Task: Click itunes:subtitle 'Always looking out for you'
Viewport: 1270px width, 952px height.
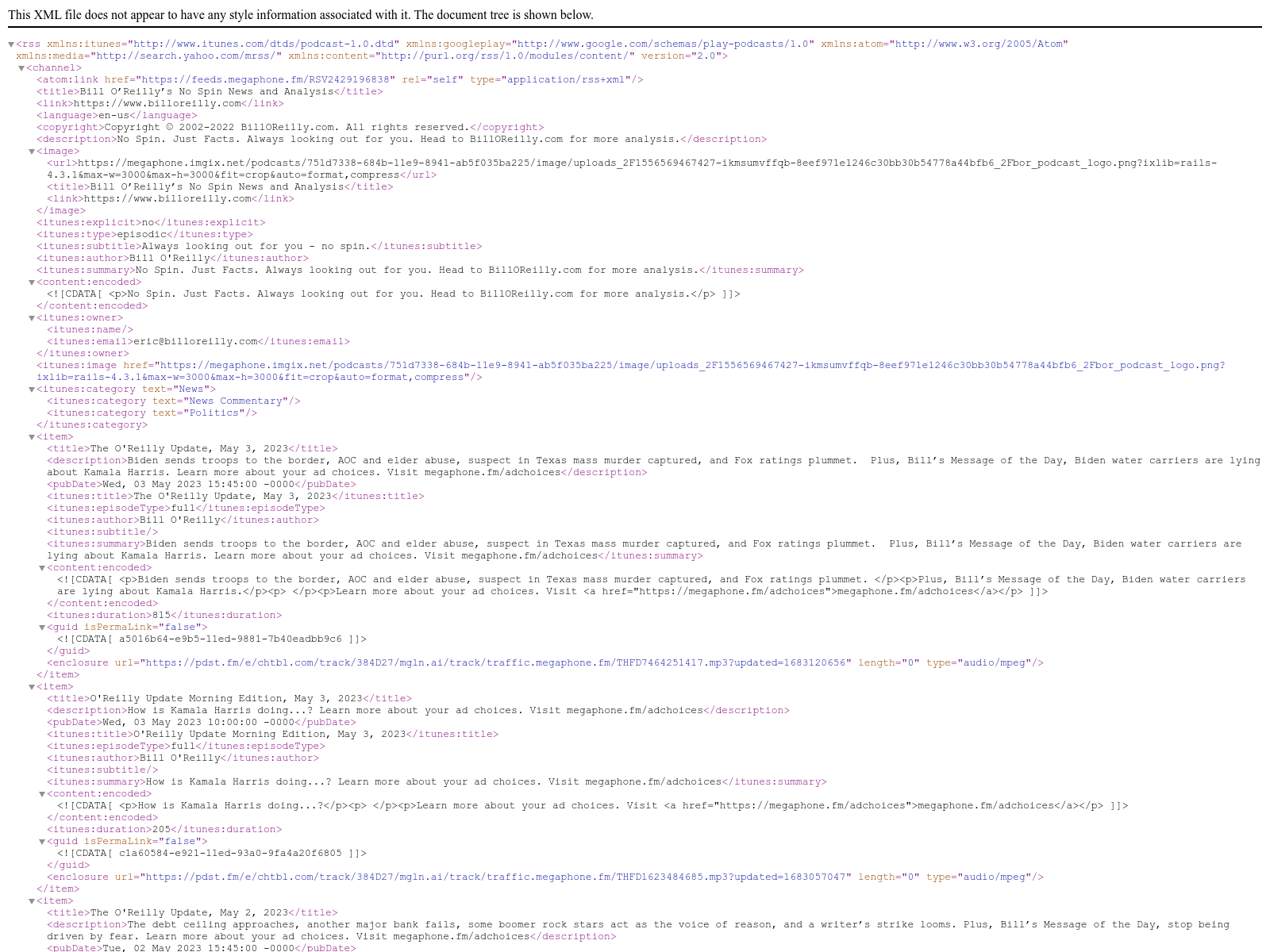Action: [x=259, y=246]
